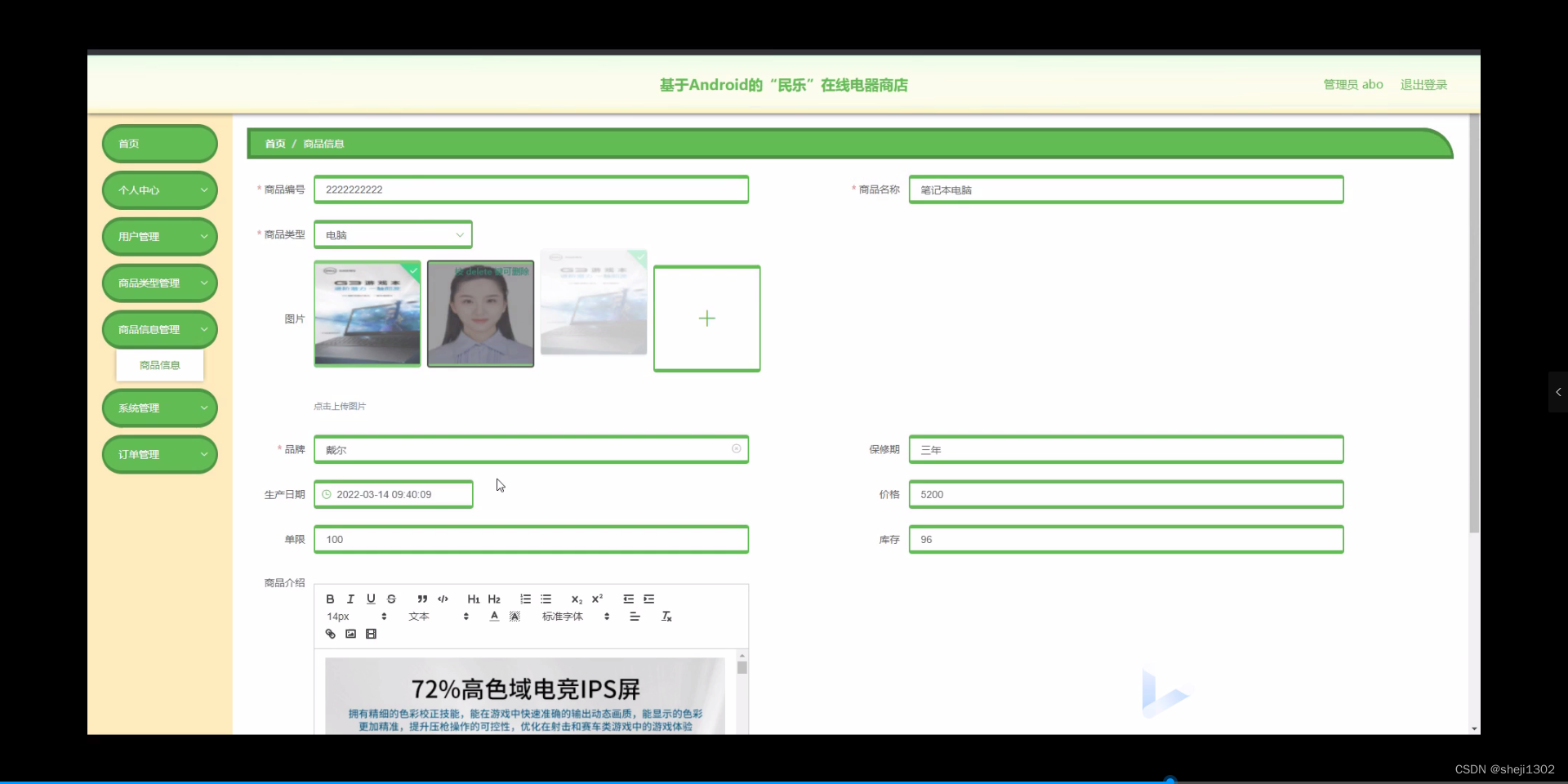Screen dimensions: 1568x784
Task: Expand the 订单管理 sidebar menu
Action: [159, 454]
